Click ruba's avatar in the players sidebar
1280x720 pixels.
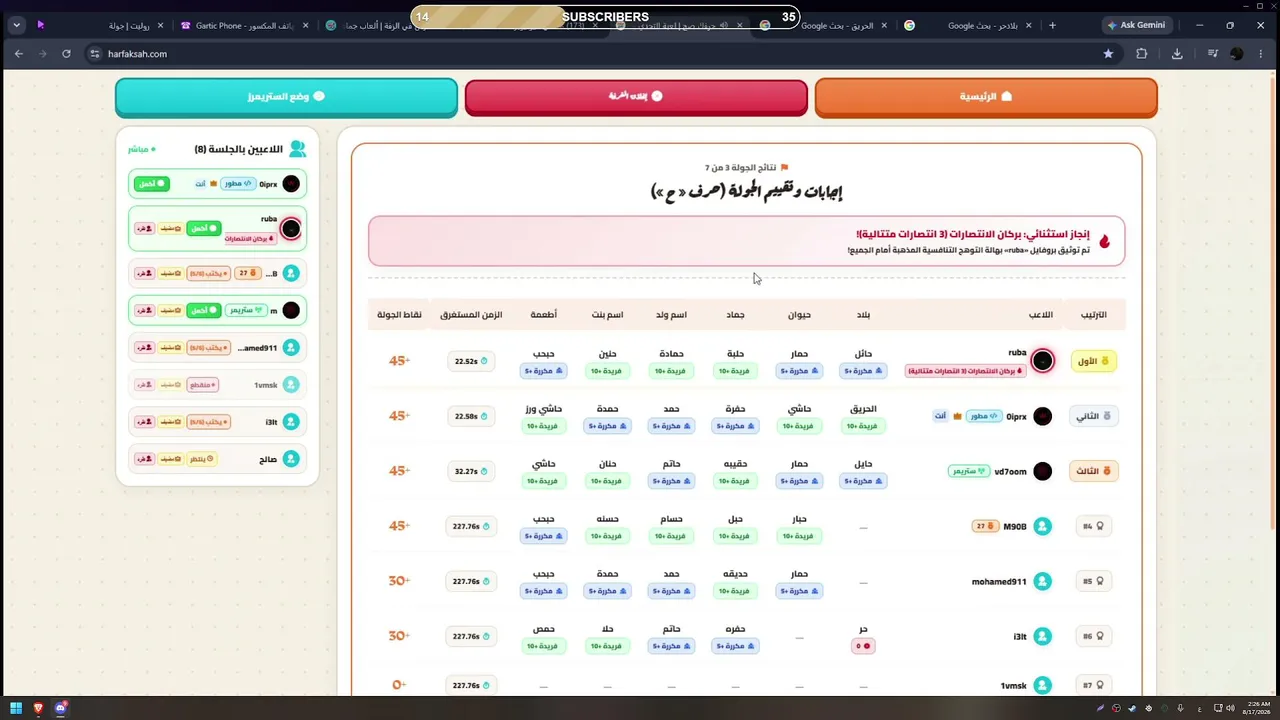291,229
